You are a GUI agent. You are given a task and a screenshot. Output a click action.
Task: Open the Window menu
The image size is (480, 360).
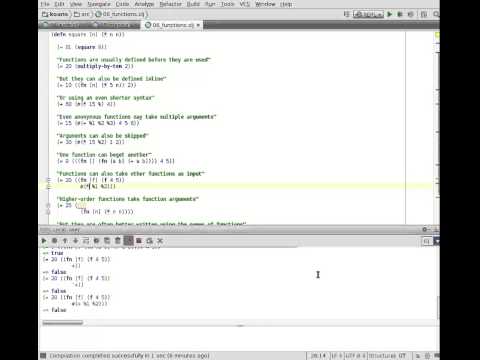click(x=265, y=4)
